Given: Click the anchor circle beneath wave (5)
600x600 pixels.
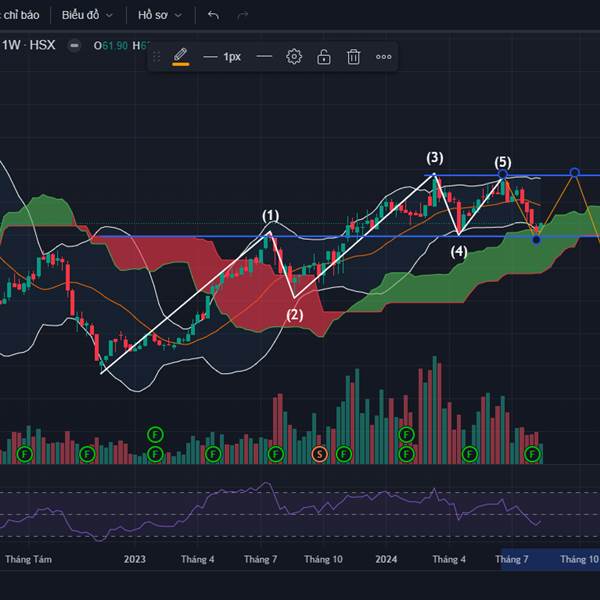Looking at the screenshot, I should (503, 175).
